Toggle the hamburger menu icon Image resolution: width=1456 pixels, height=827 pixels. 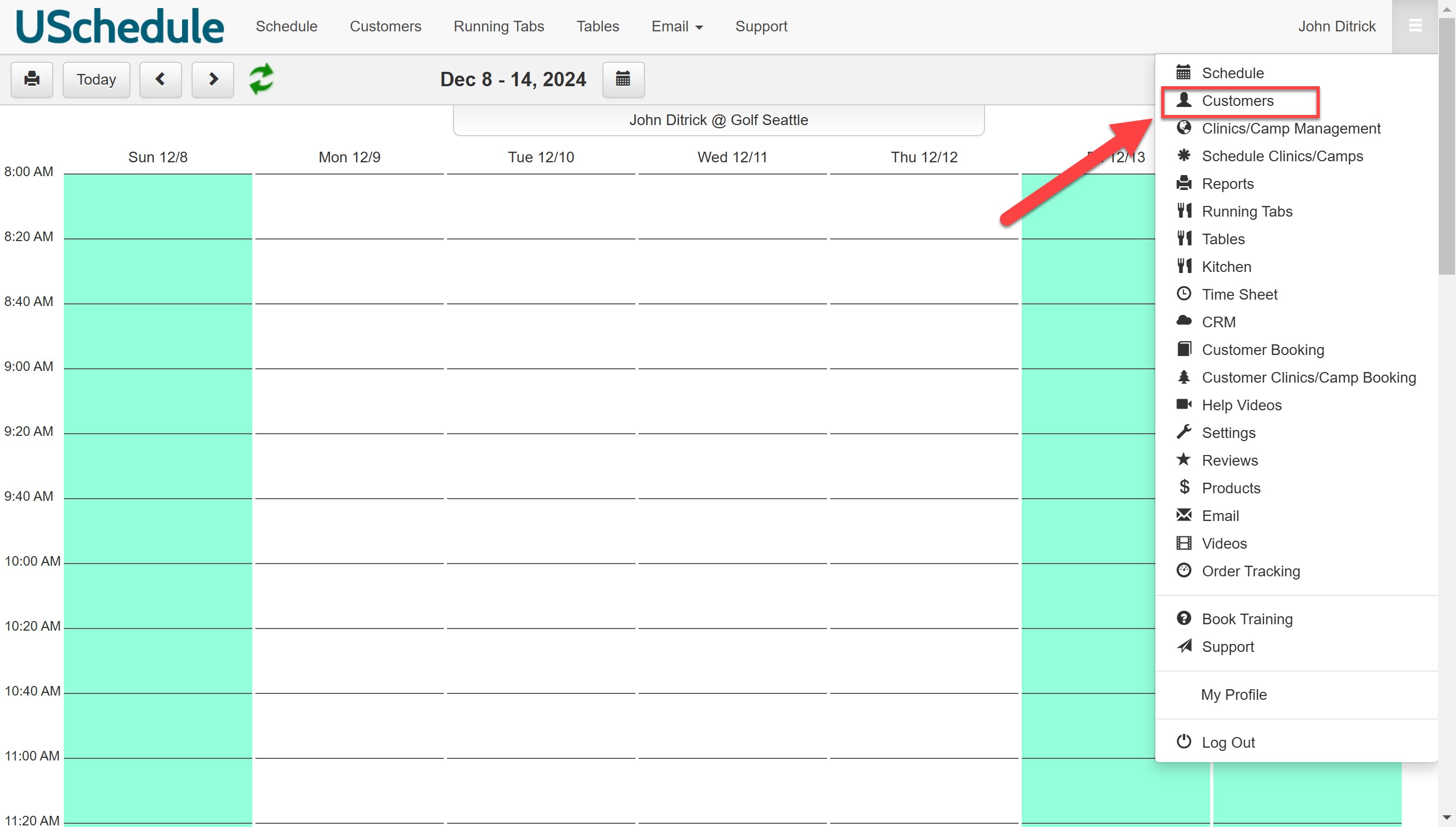1414,26
